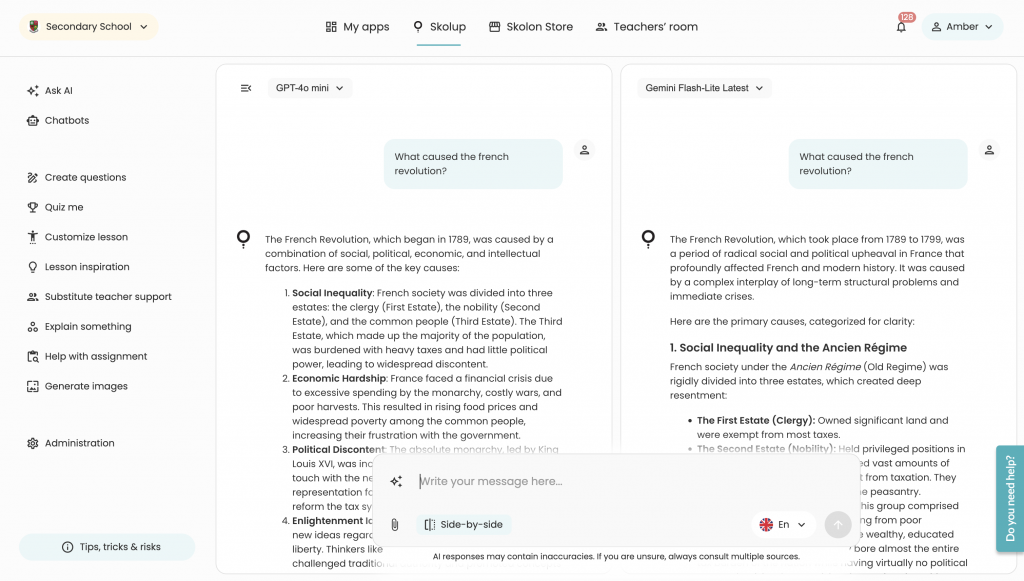The height and width of the screenshot is (581, 1024).
Task: Open the En language dropdown
Action: [783, 525]
